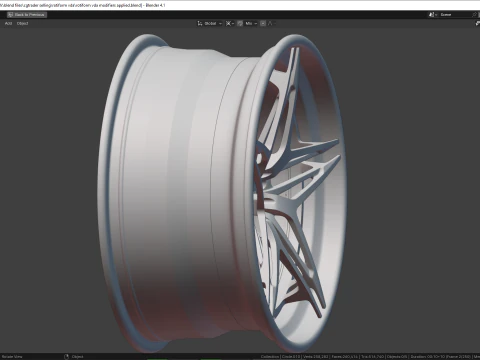Image resolution: width=480 pixels, height=360 pixels.
Task: Click the scene browse icon
Action: point(432,15)
